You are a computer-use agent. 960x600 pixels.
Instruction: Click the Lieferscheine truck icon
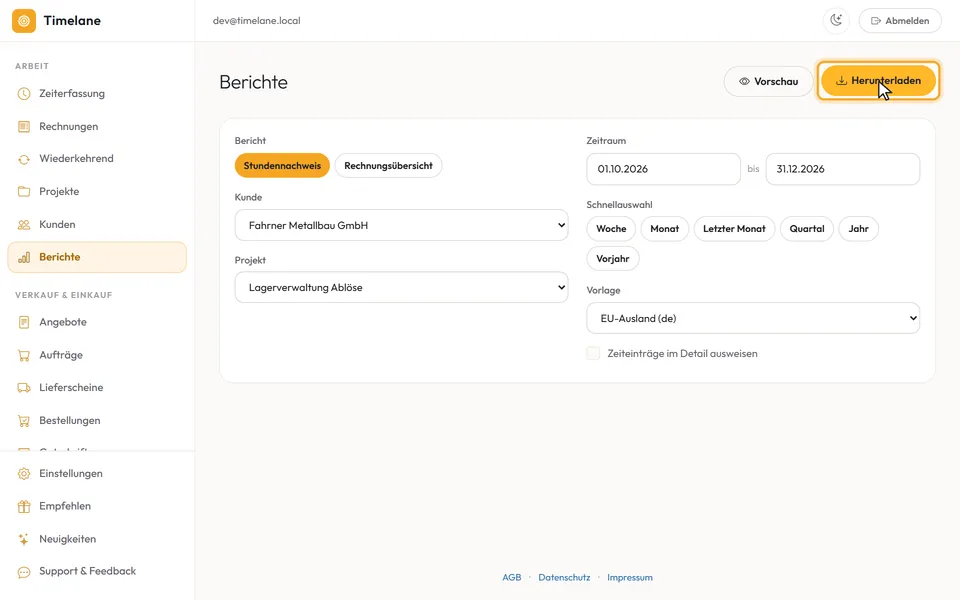tap(24, 388)
